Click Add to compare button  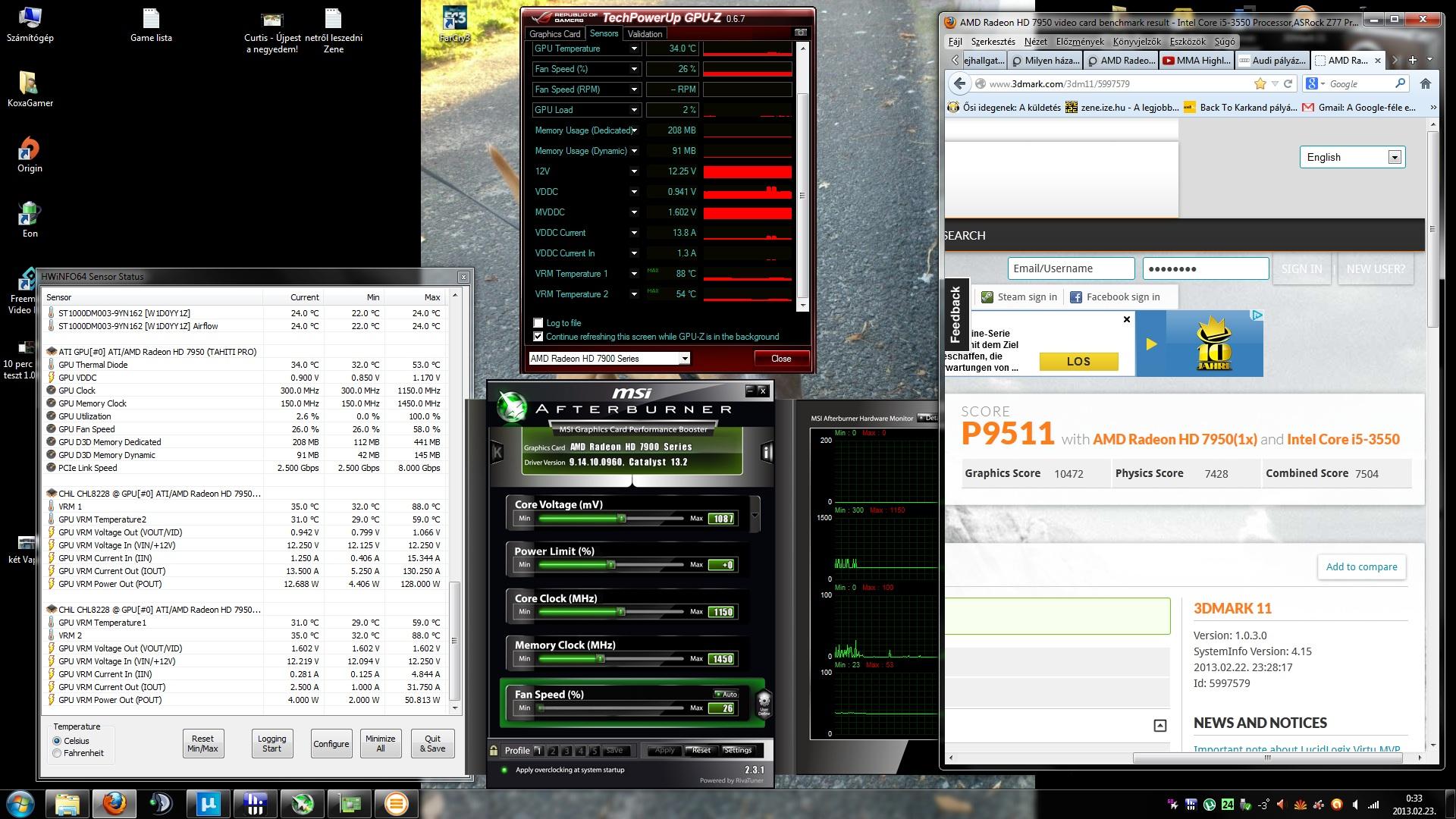[1361, 566]
